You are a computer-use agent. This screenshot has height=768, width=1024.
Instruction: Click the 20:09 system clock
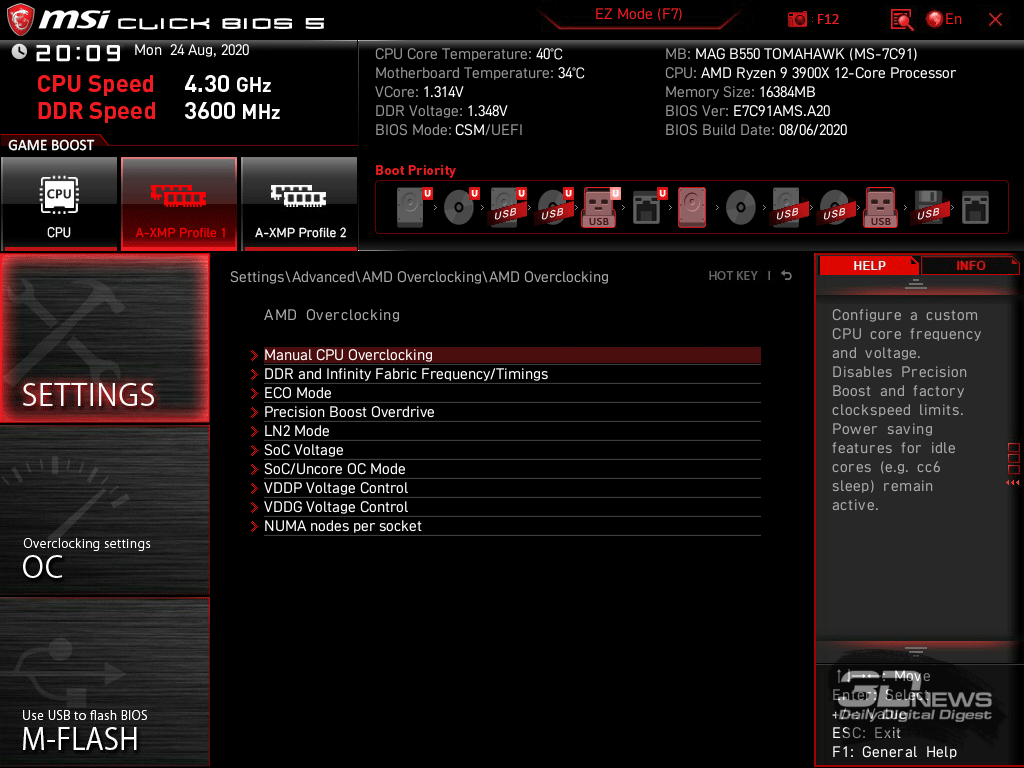[x=78, y=52]
